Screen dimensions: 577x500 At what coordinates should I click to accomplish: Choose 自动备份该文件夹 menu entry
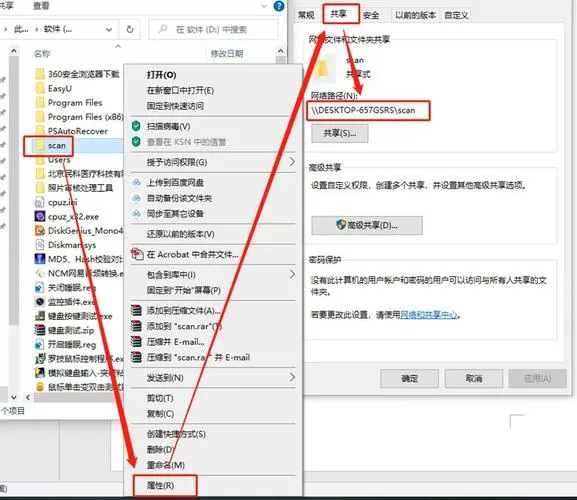(179, 198)
